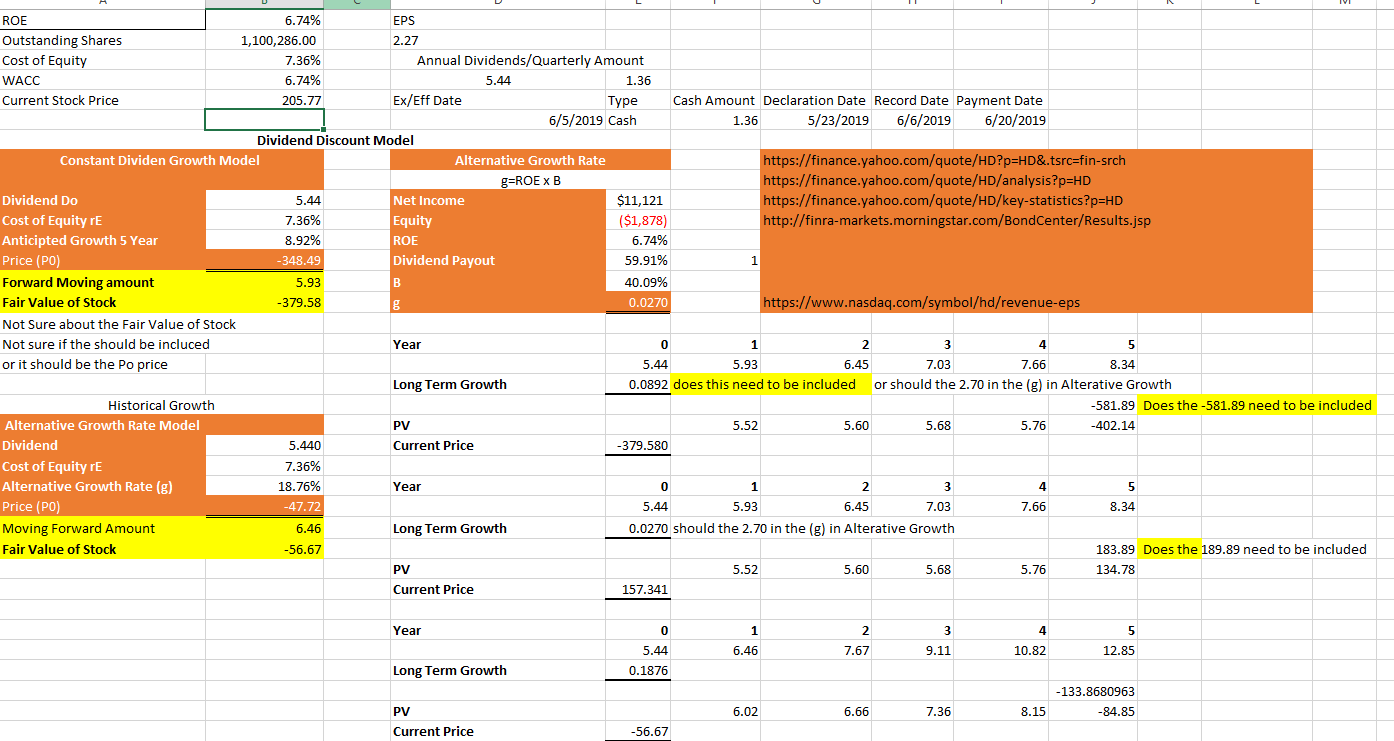Screen dimensions: 1394x741
Task: Select the yellow Fair Value of Stock cell
Action: coord(265,302)
